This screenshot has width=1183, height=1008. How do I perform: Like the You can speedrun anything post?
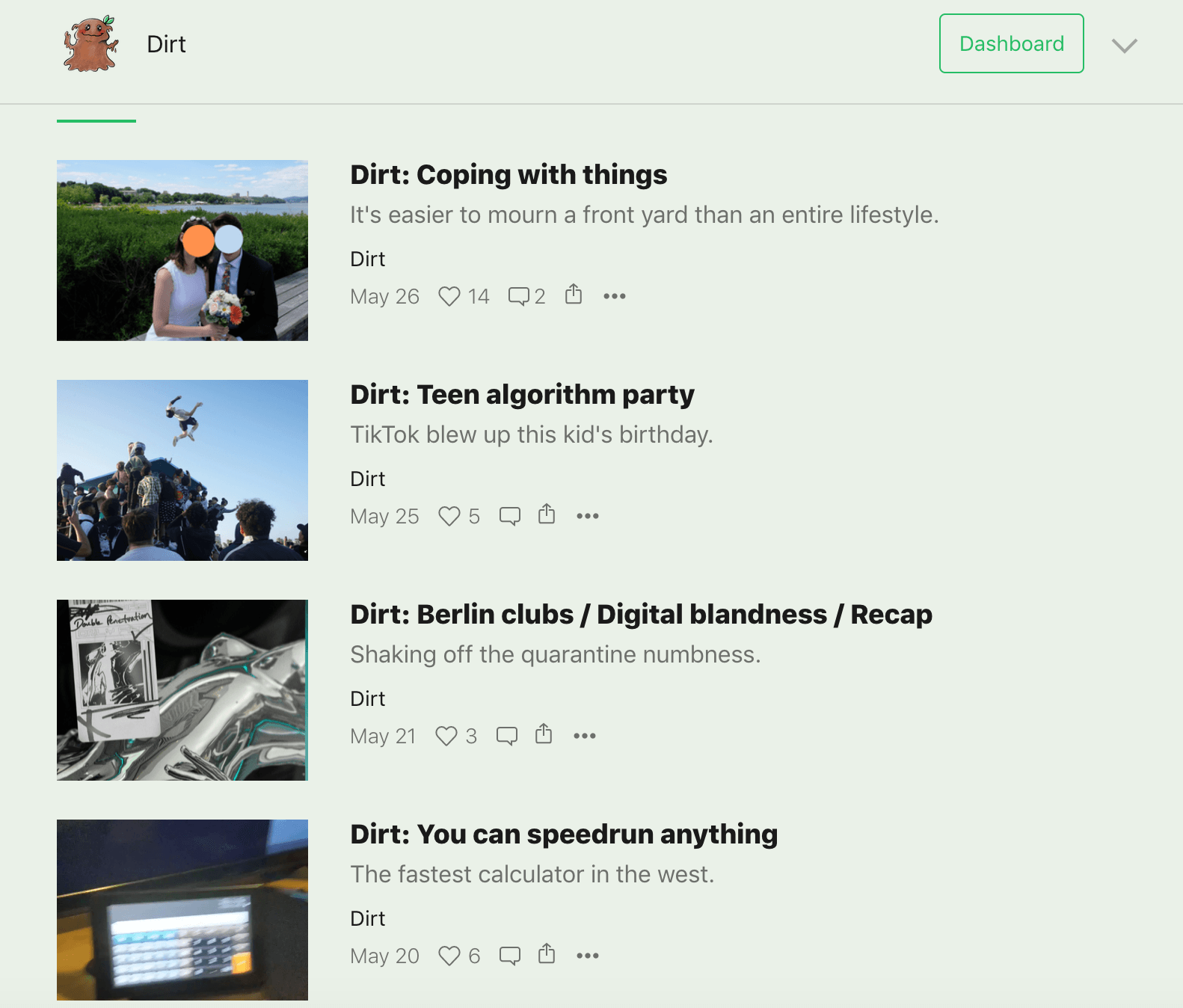click(449, 956)
